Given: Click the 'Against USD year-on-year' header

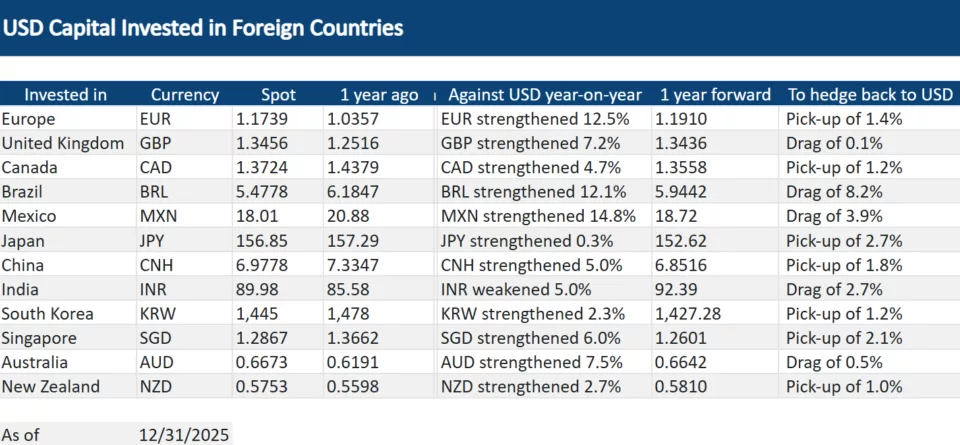Looking at the screenshot, I should click(x=544, y=95).
